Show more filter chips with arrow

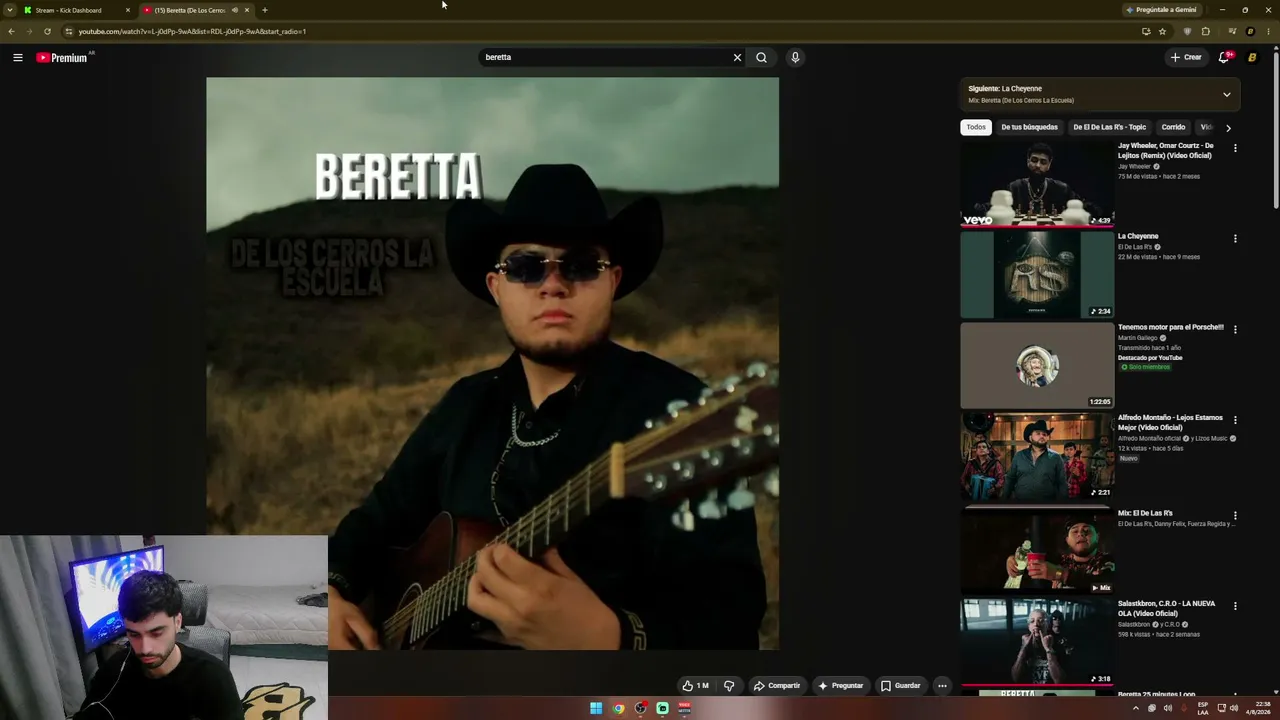click(x=1228, y=128)
